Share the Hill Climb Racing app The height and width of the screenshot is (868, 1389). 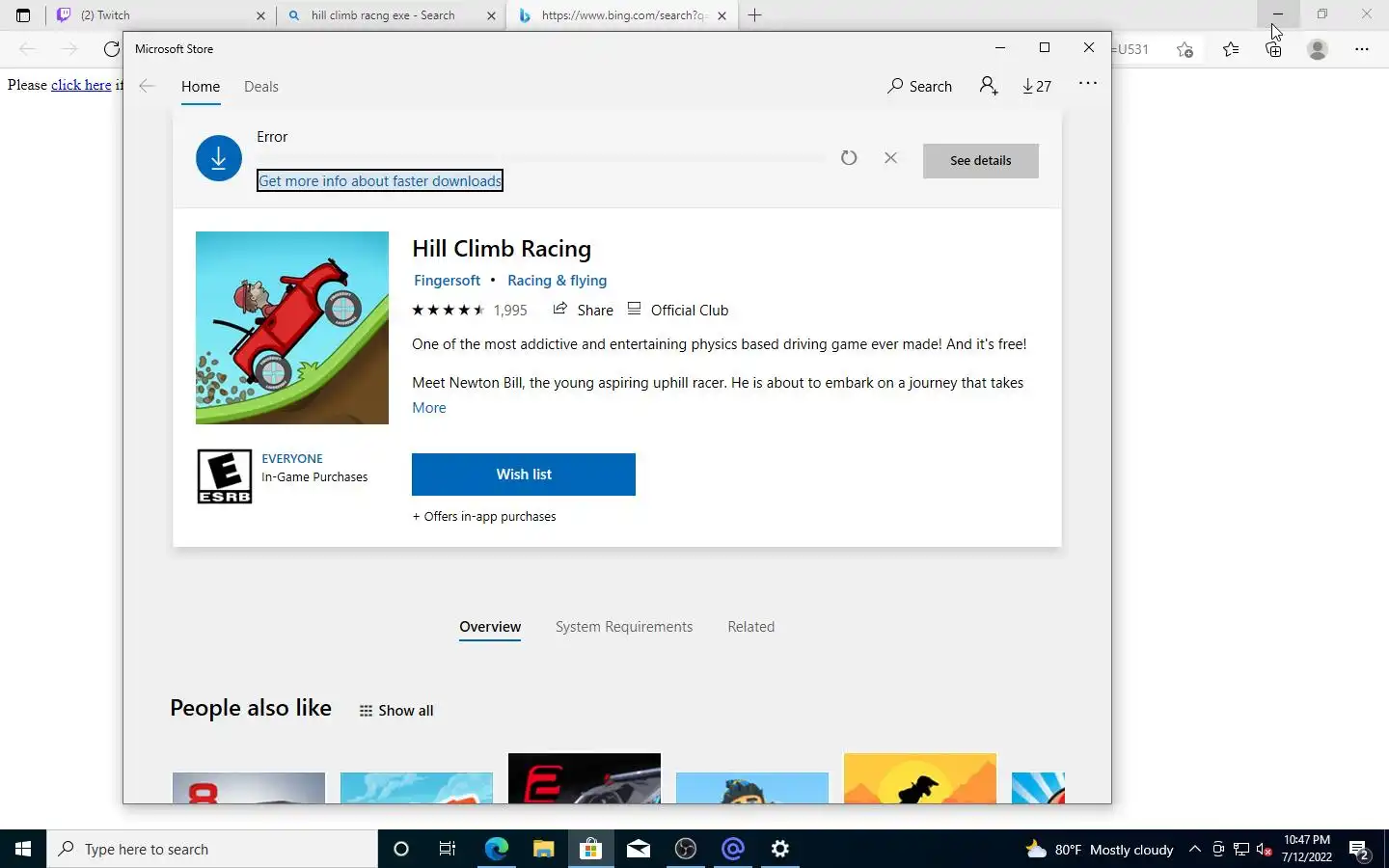click(583, 311)
